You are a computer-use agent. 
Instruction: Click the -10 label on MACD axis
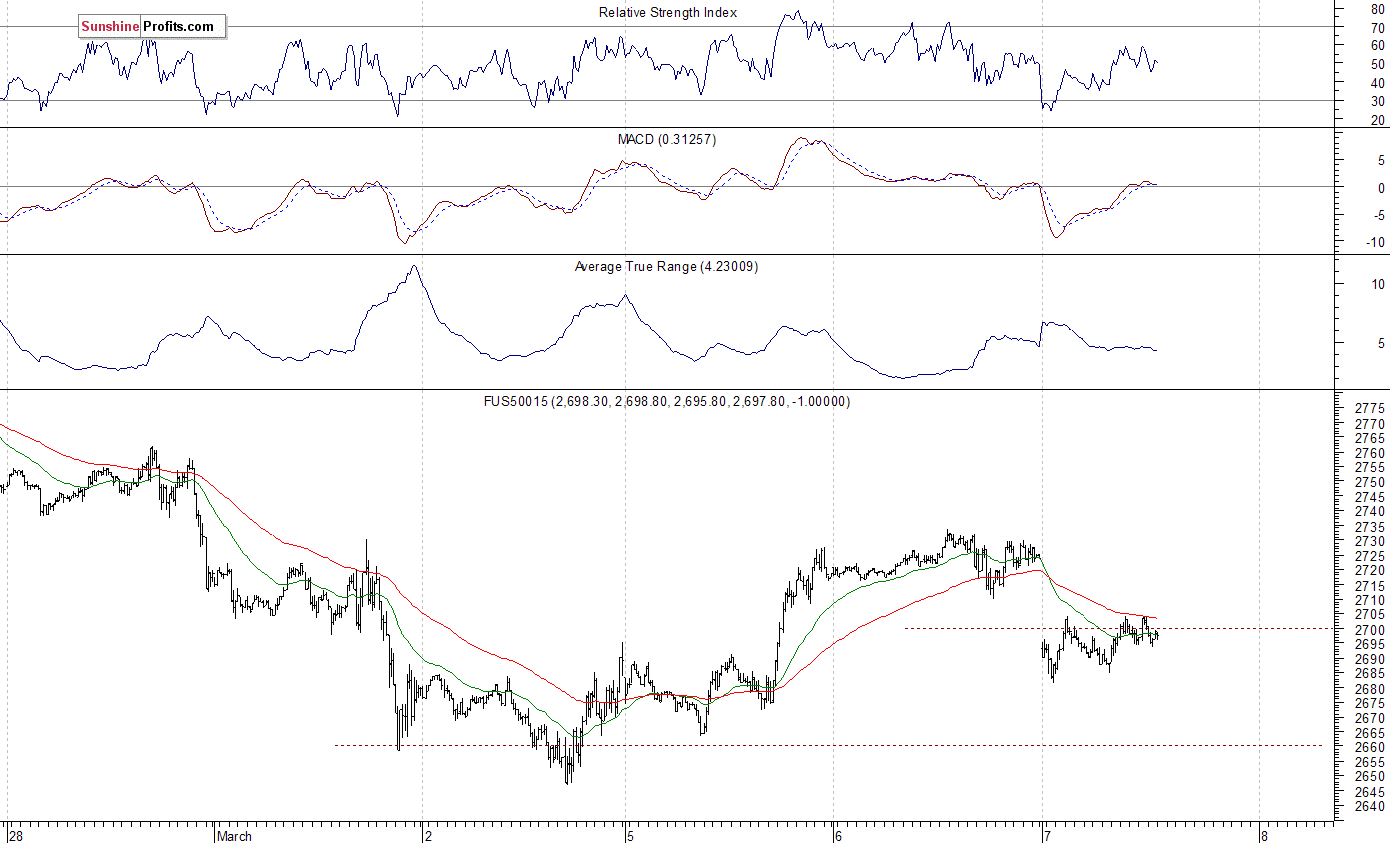[1376, 242]
